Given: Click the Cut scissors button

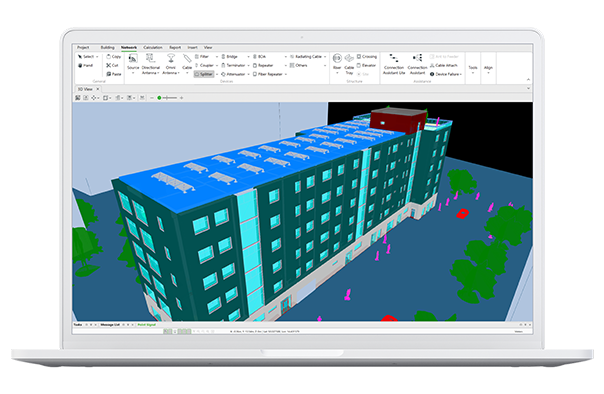Looking at the screenshot, I should 112,65.
